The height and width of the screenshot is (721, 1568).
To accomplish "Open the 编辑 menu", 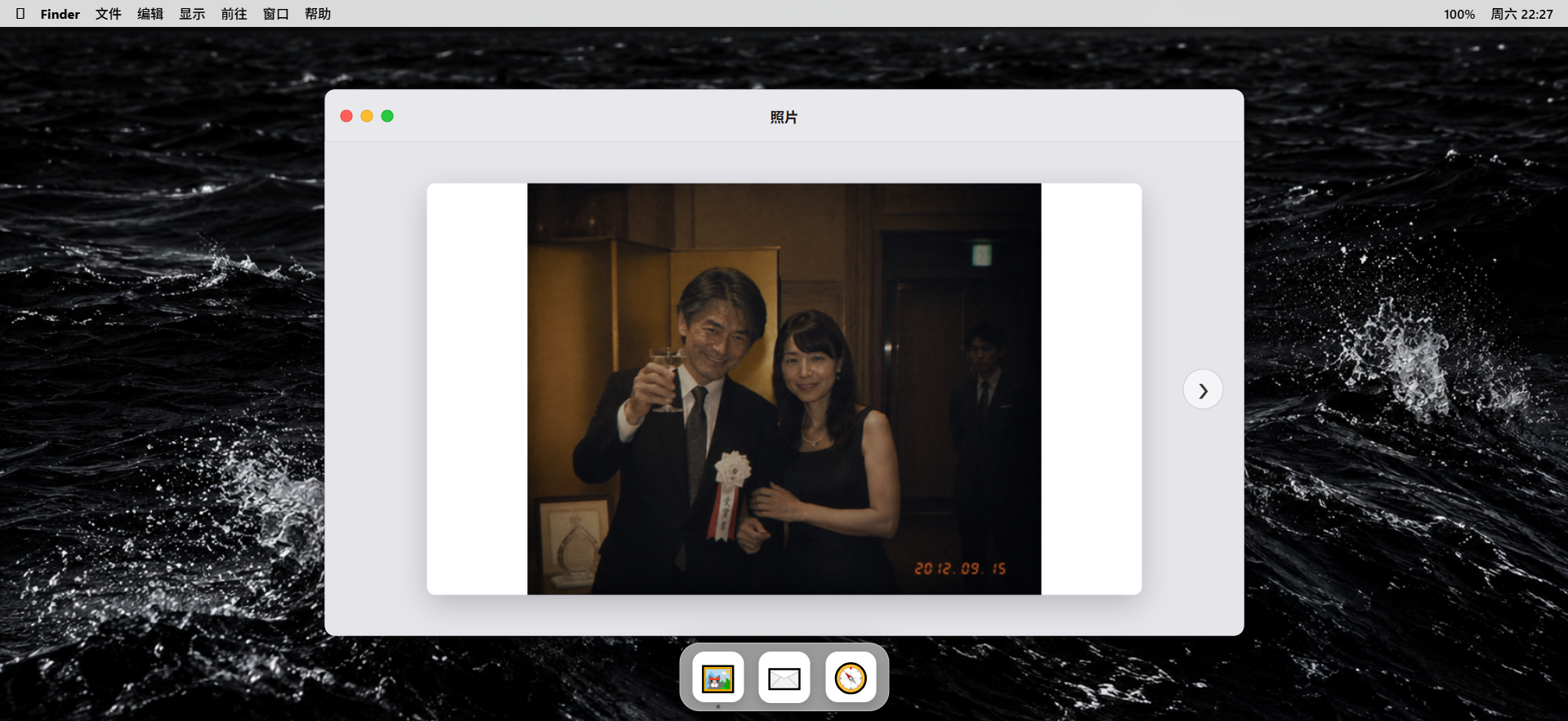I will (150, 14).
